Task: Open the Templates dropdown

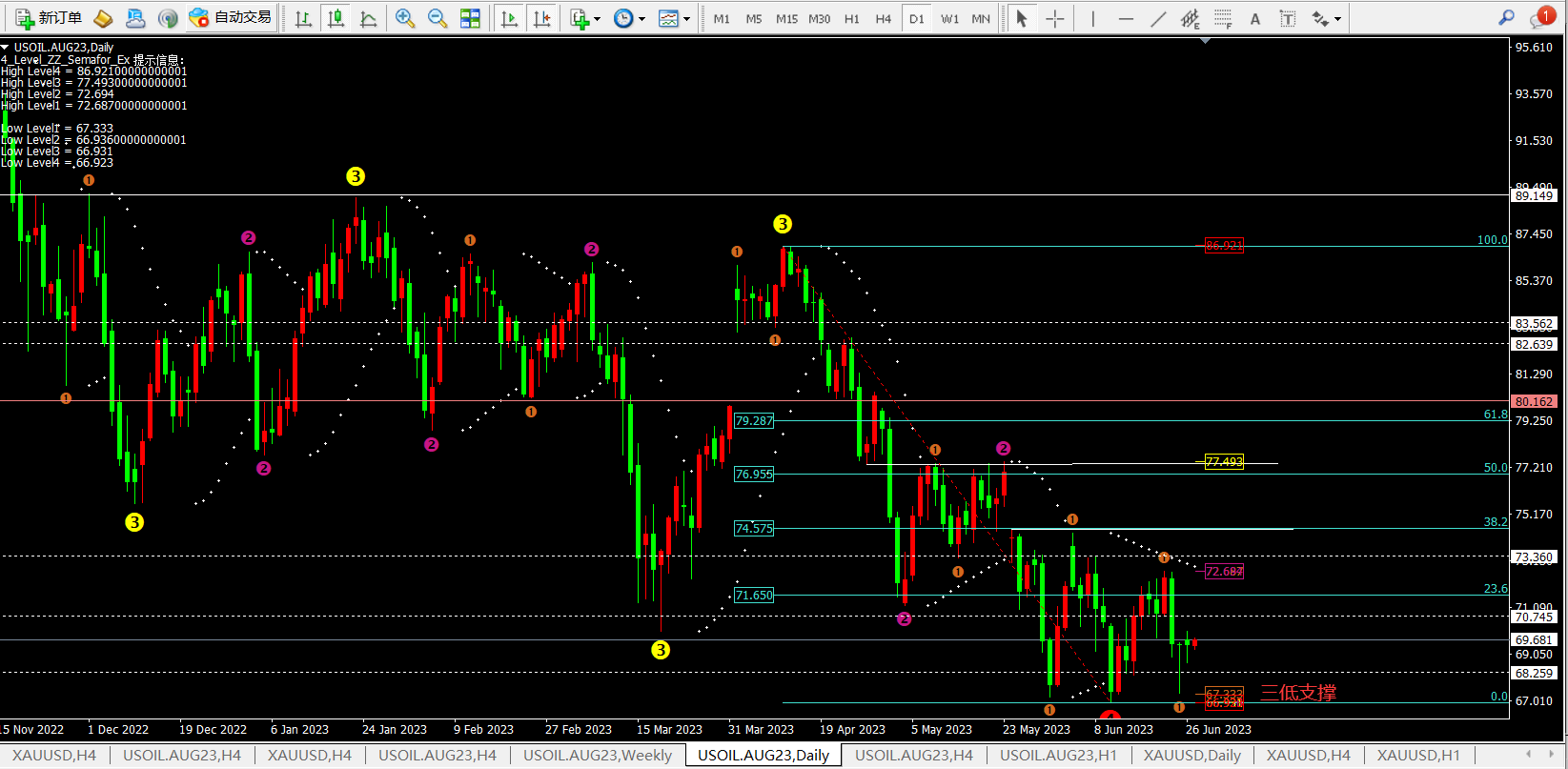Action: click(674, 18)
